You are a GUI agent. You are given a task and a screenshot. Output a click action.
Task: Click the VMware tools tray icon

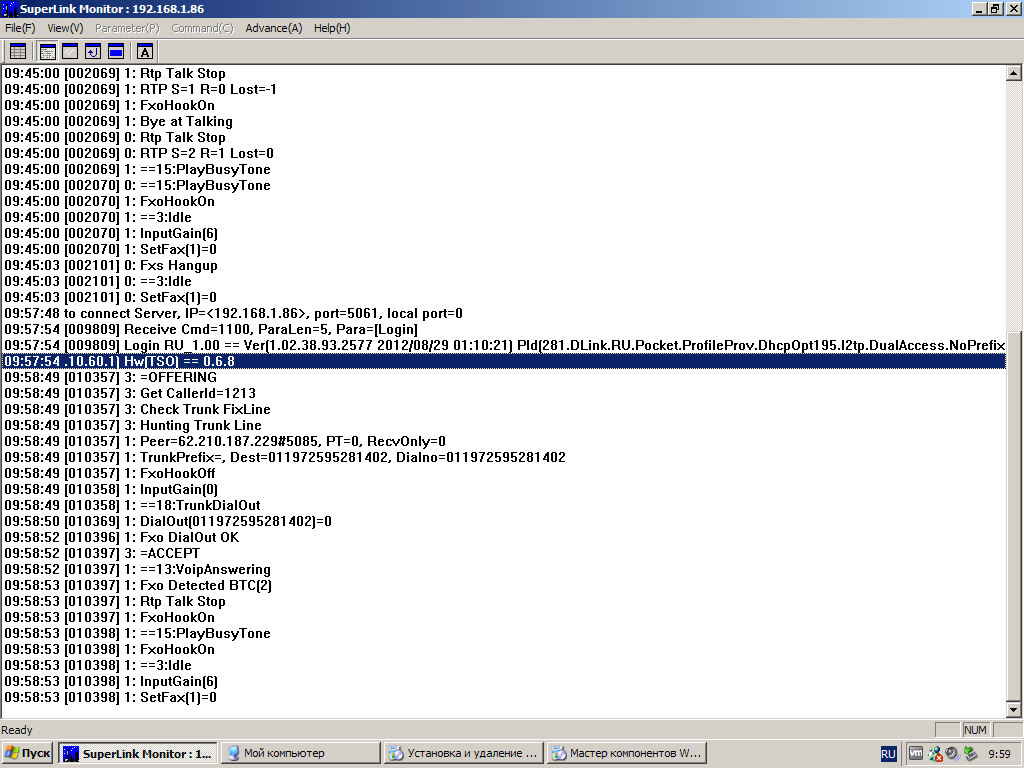coord(916,753)
